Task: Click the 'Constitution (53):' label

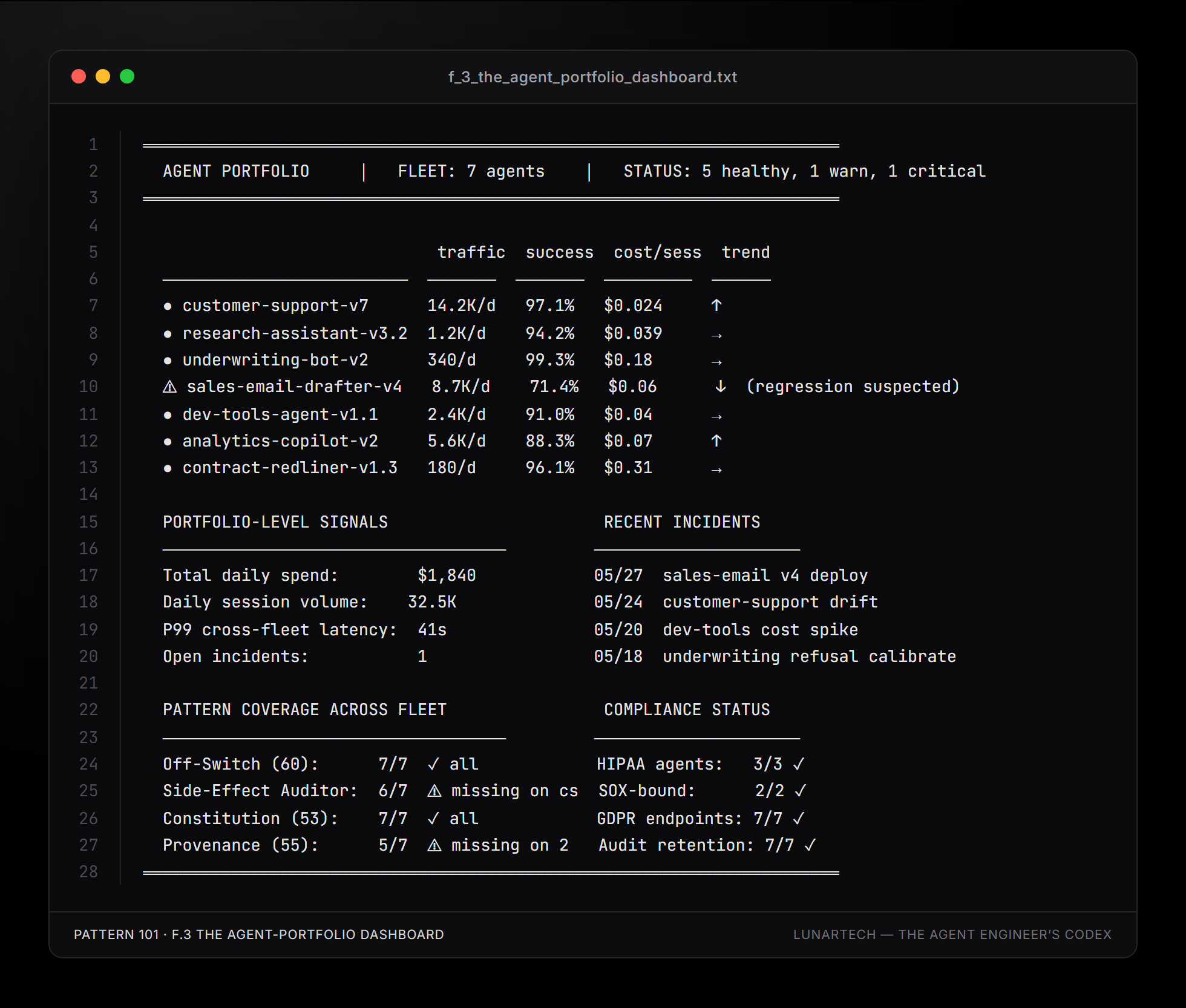Action: tap(251, 819)
